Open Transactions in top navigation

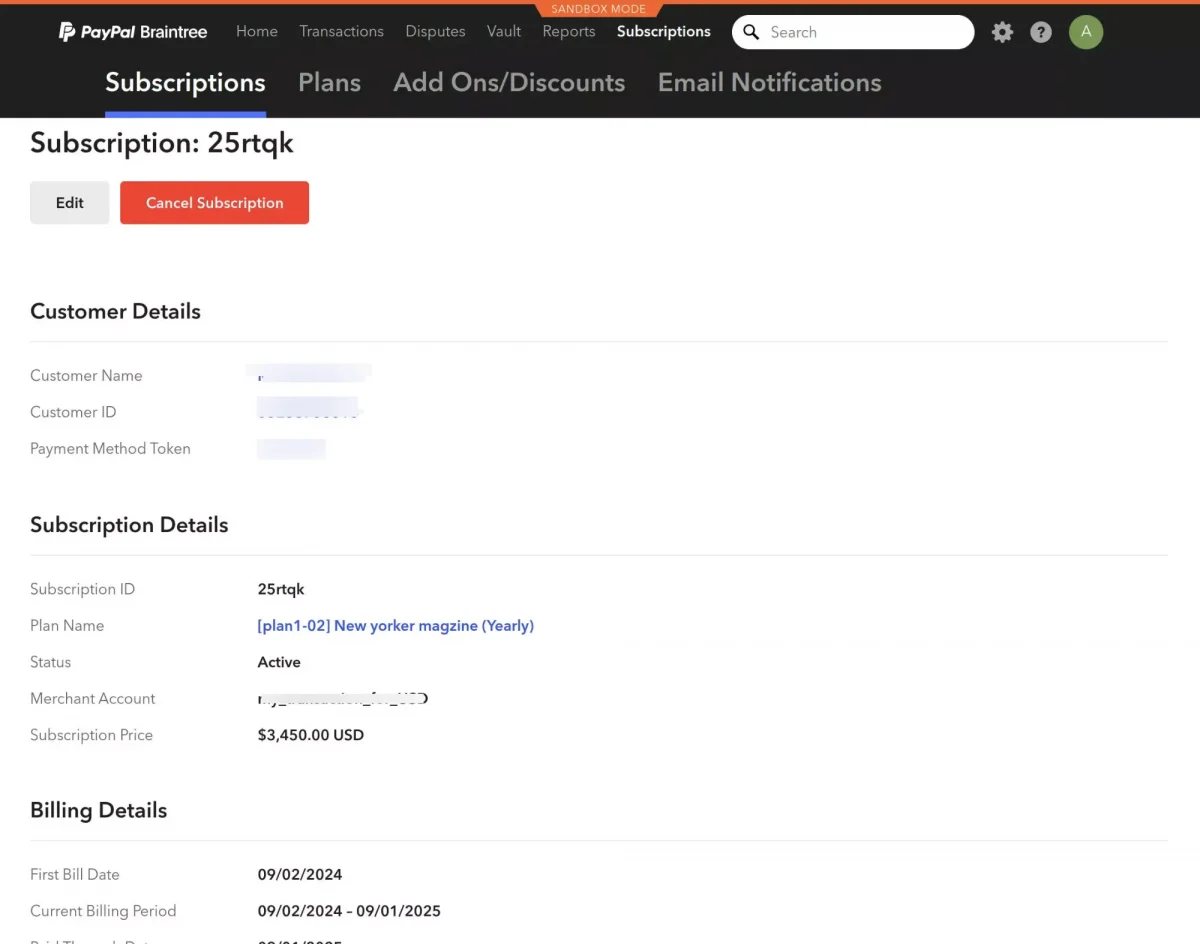[341, 31]
